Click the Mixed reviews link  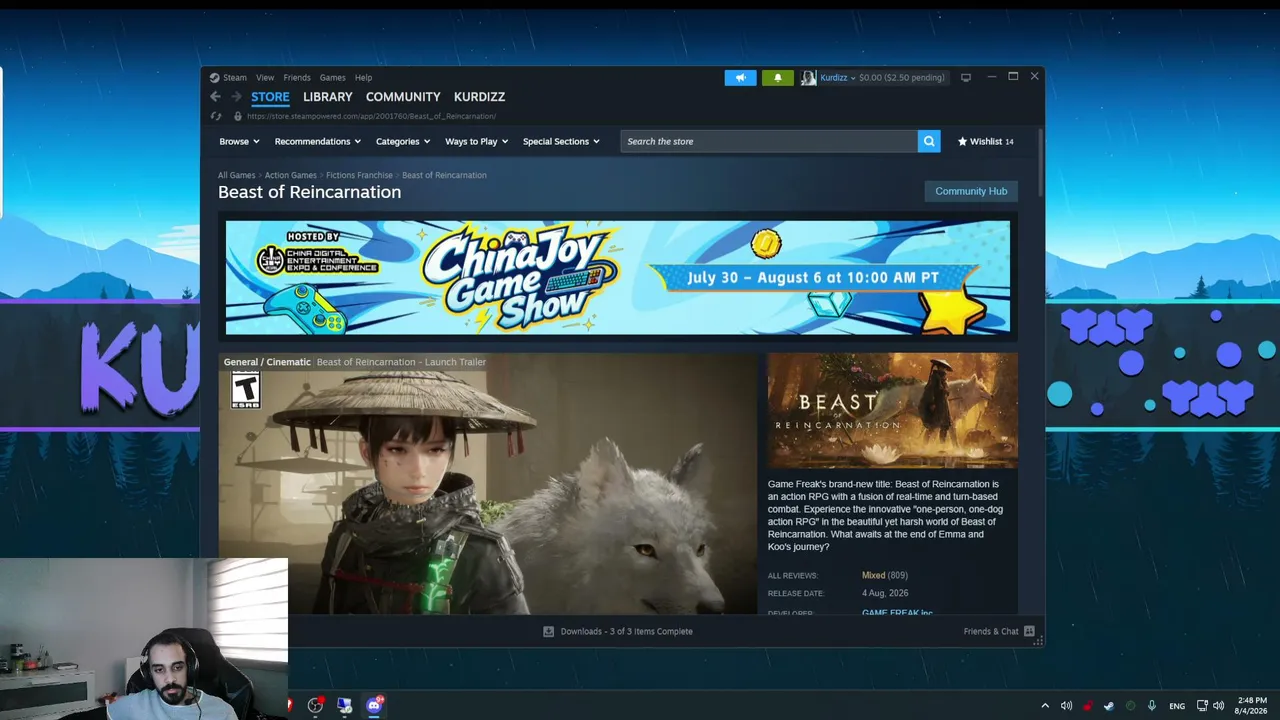[873, 575]
